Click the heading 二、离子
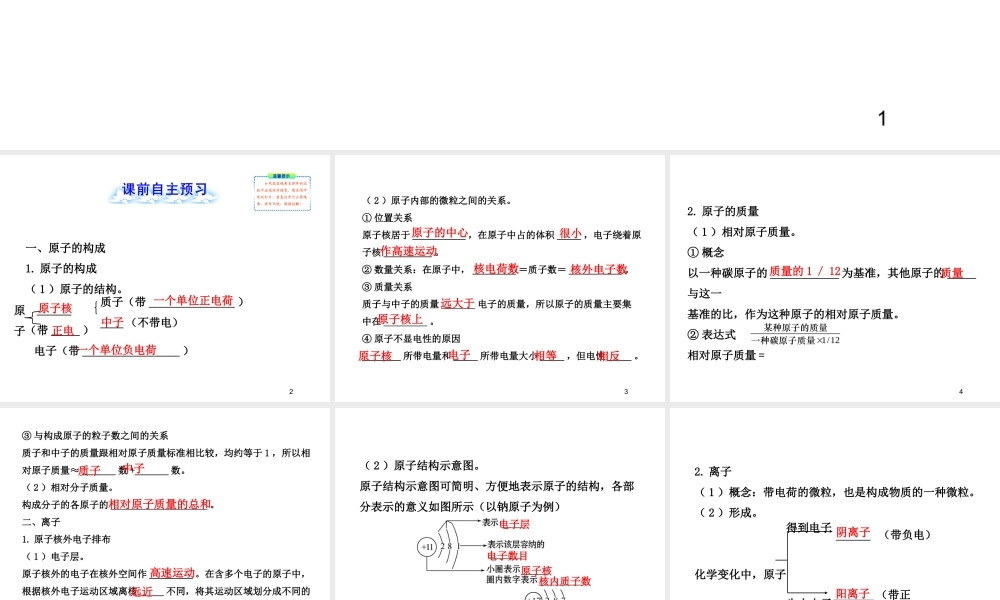1000x600 pixels. (x=41, y=522)
